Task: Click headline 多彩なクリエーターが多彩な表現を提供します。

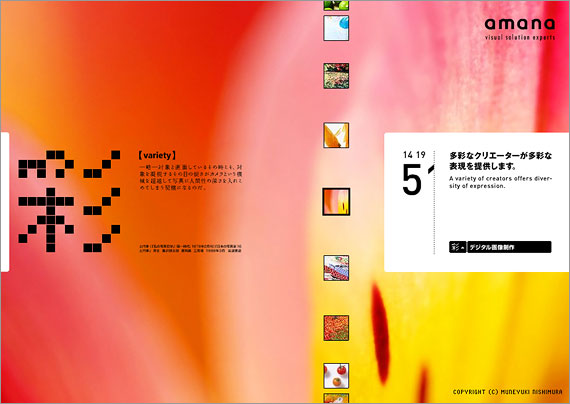Action: tap(501, 161)
